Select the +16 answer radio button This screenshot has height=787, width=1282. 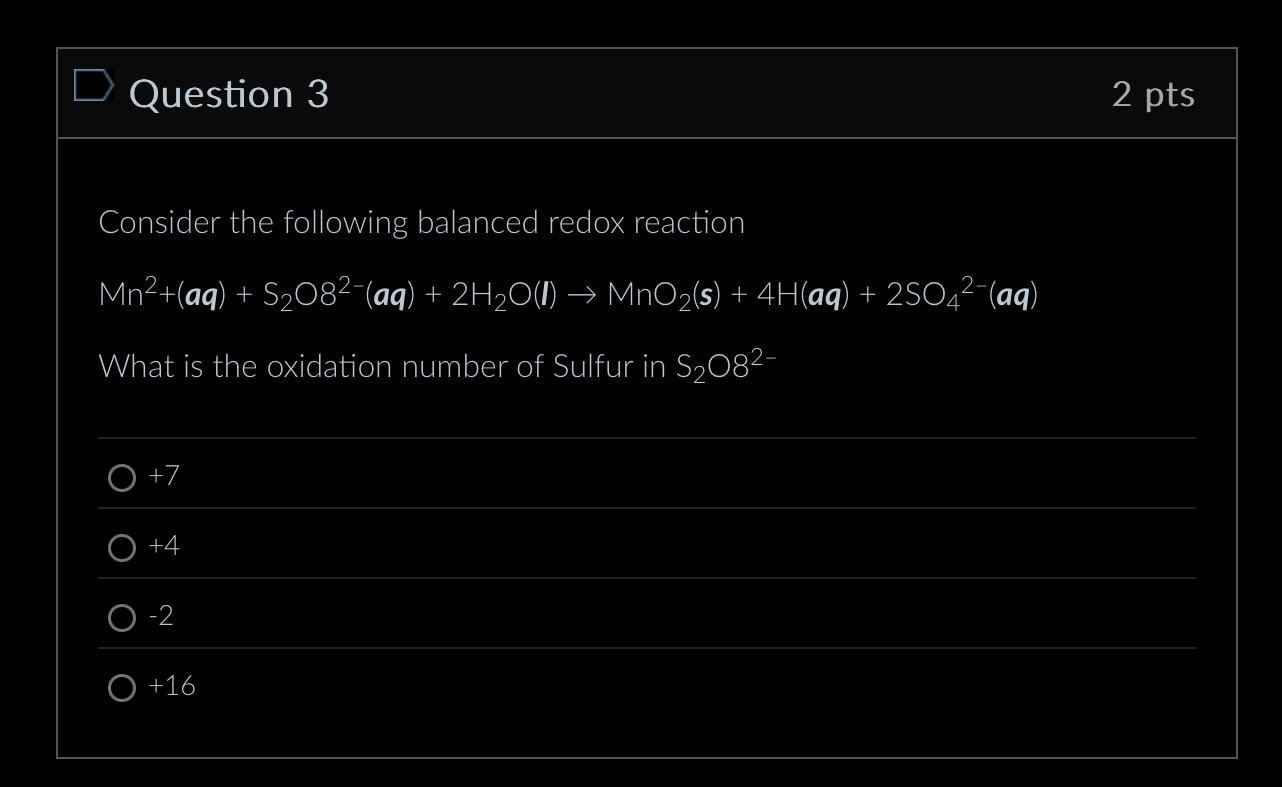[121, 687]
